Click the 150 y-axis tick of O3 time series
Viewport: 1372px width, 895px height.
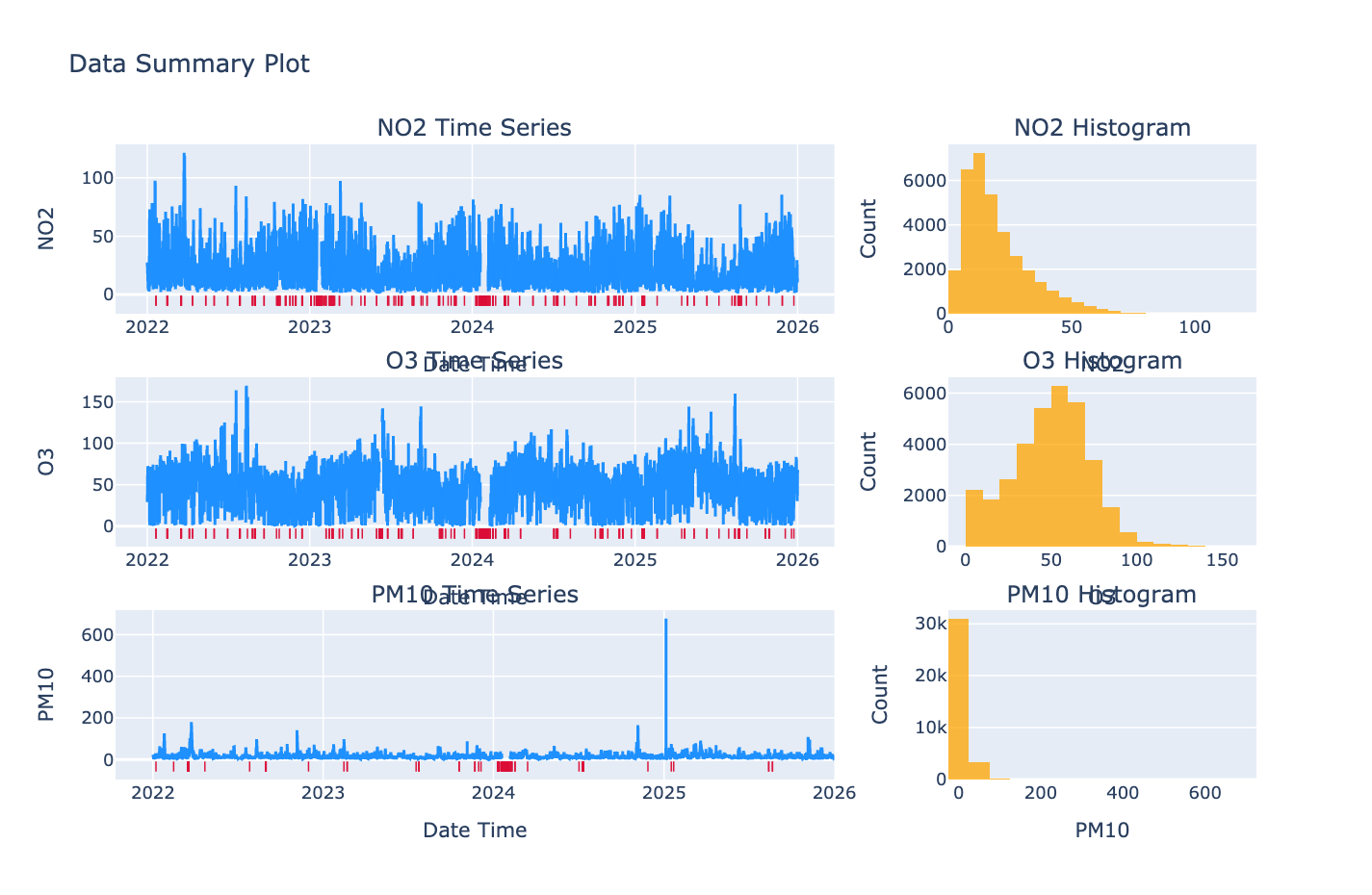point(97,401)
